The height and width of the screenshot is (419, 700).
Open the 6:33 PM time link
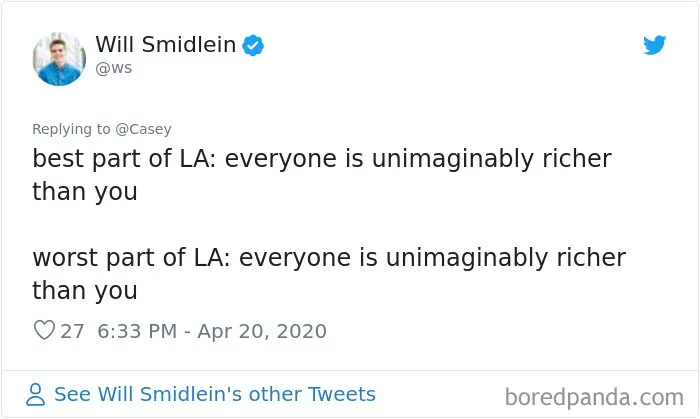[x=137, y=331]
